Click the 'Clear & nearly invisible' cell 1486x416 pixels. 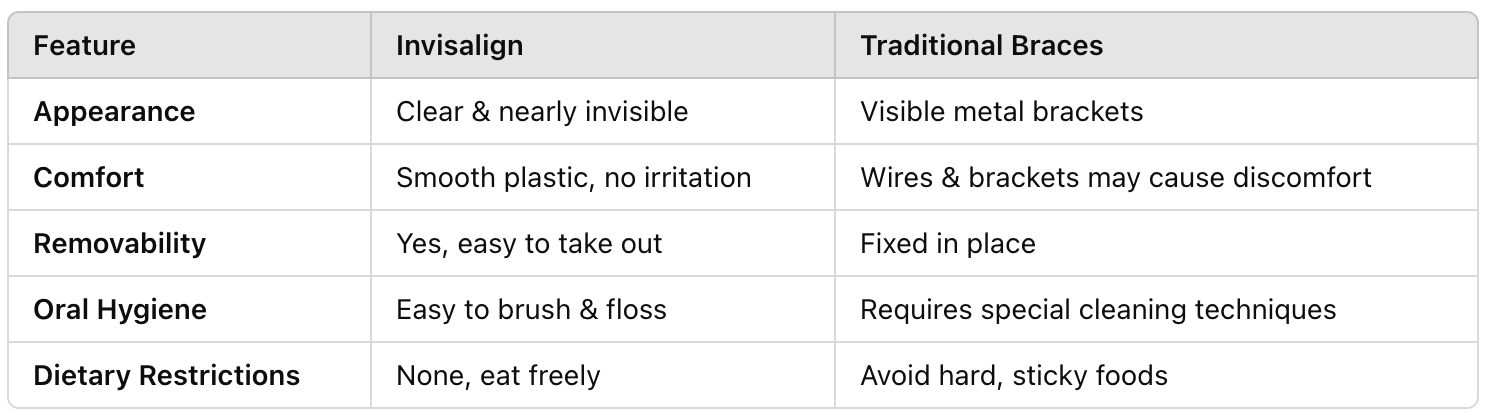542,111
